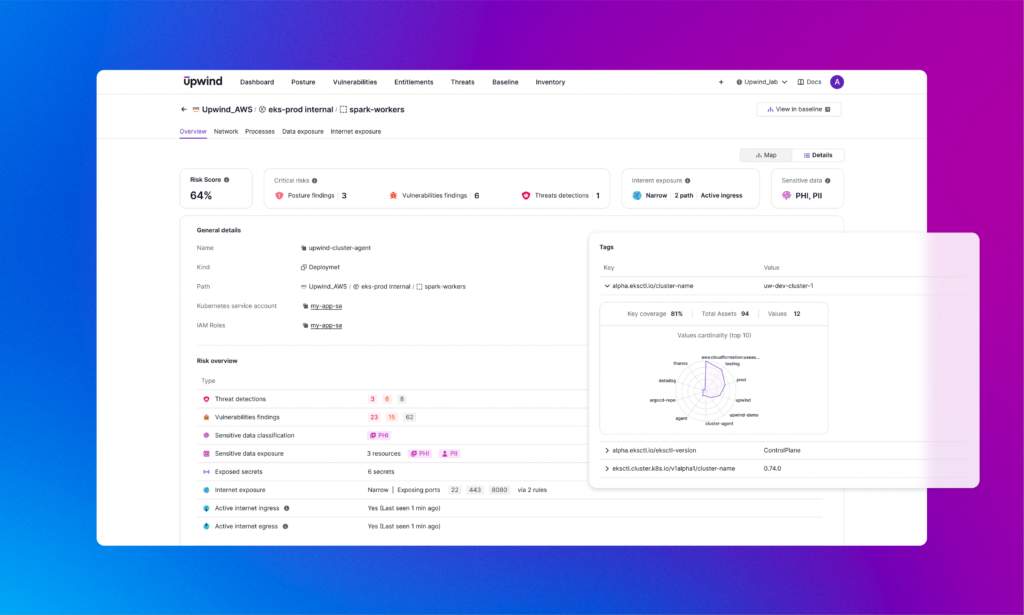This screenshot has width=1024, height=615.
Task: Select the Overview tab
Action: click(x=193, y=132)
